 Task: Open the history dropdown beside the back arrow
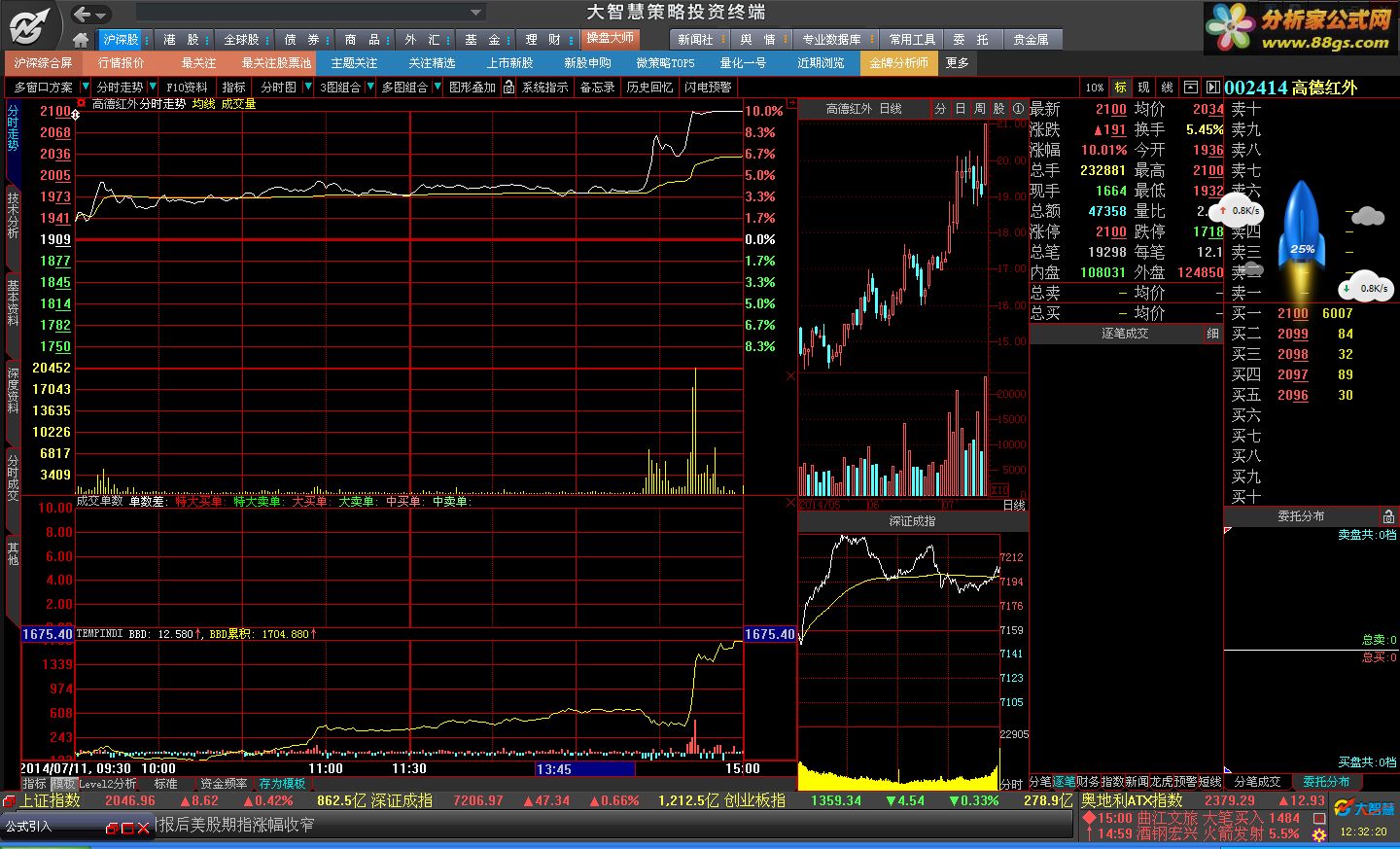click(101, 15)
